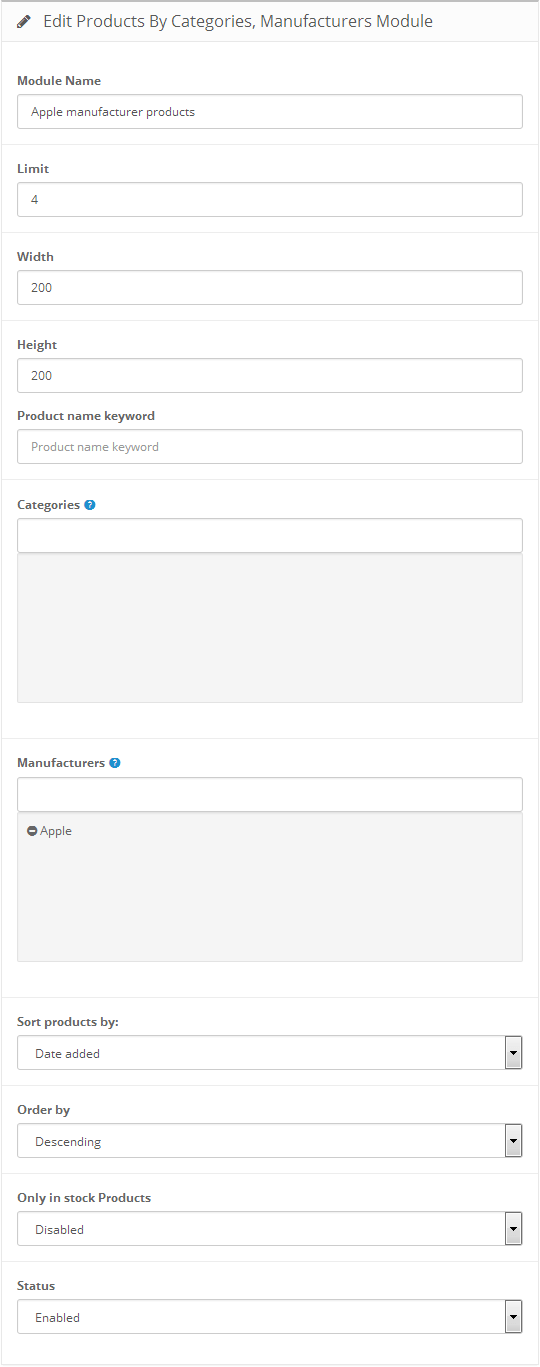
Task: Open the Order by dropdown
Action: 270,1141
